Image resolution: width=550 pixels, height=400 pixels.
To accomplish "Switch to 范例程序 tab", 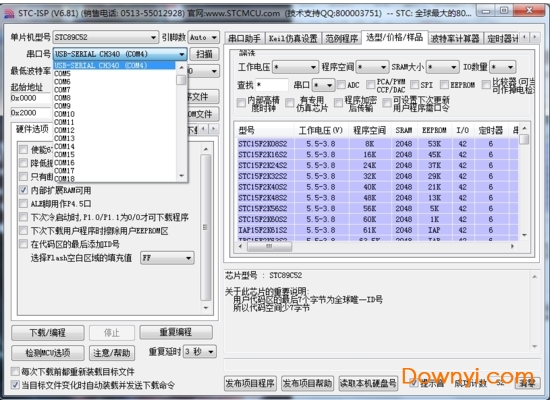I will 341,38.
